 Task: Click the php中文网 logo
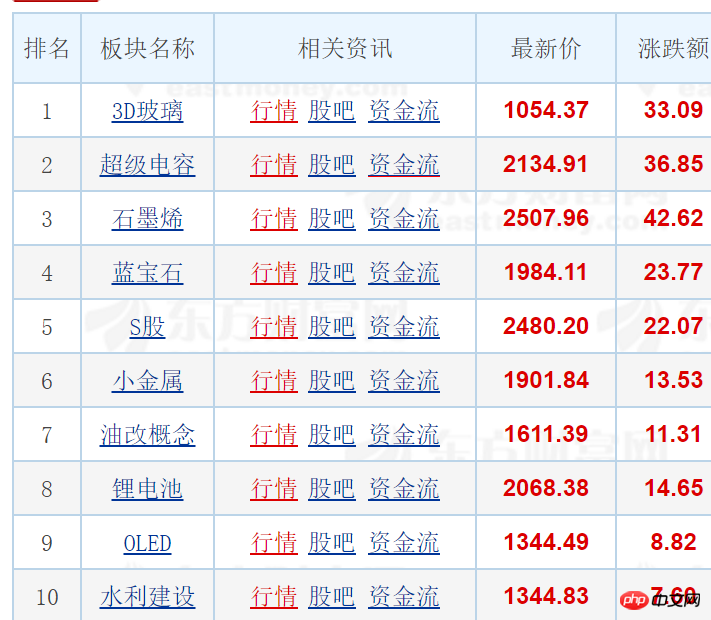point(660,600)
